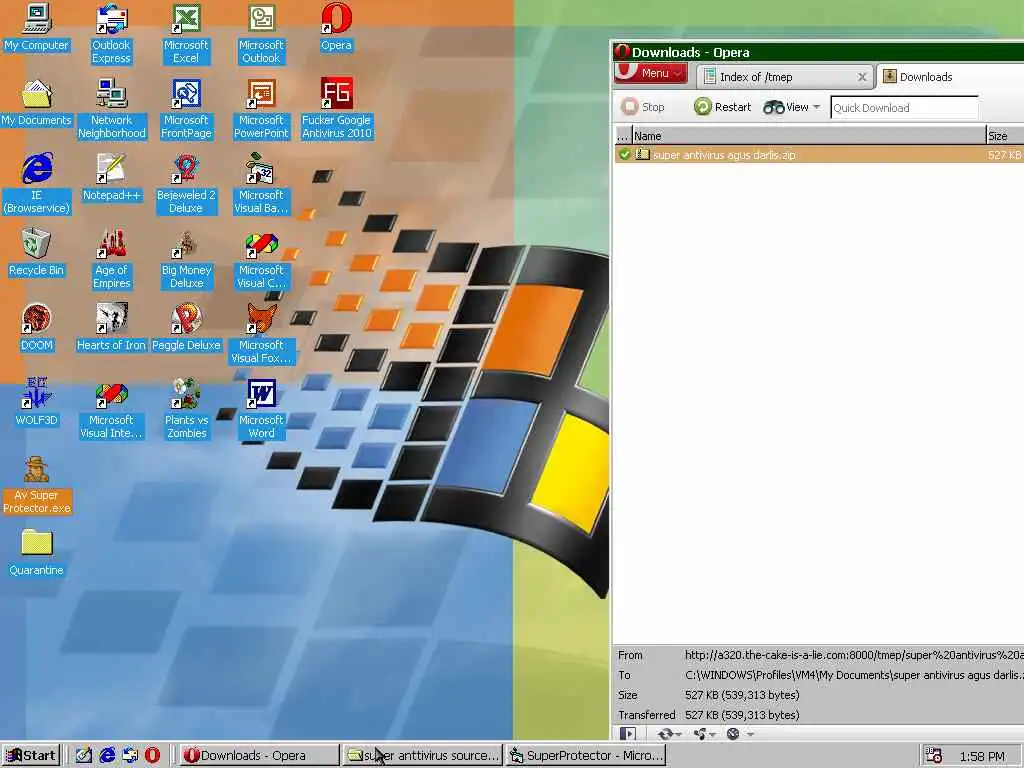Select the Age of Empires shortcut
This screenshot has height=768, width=1024.
click(x=112, y=259)
